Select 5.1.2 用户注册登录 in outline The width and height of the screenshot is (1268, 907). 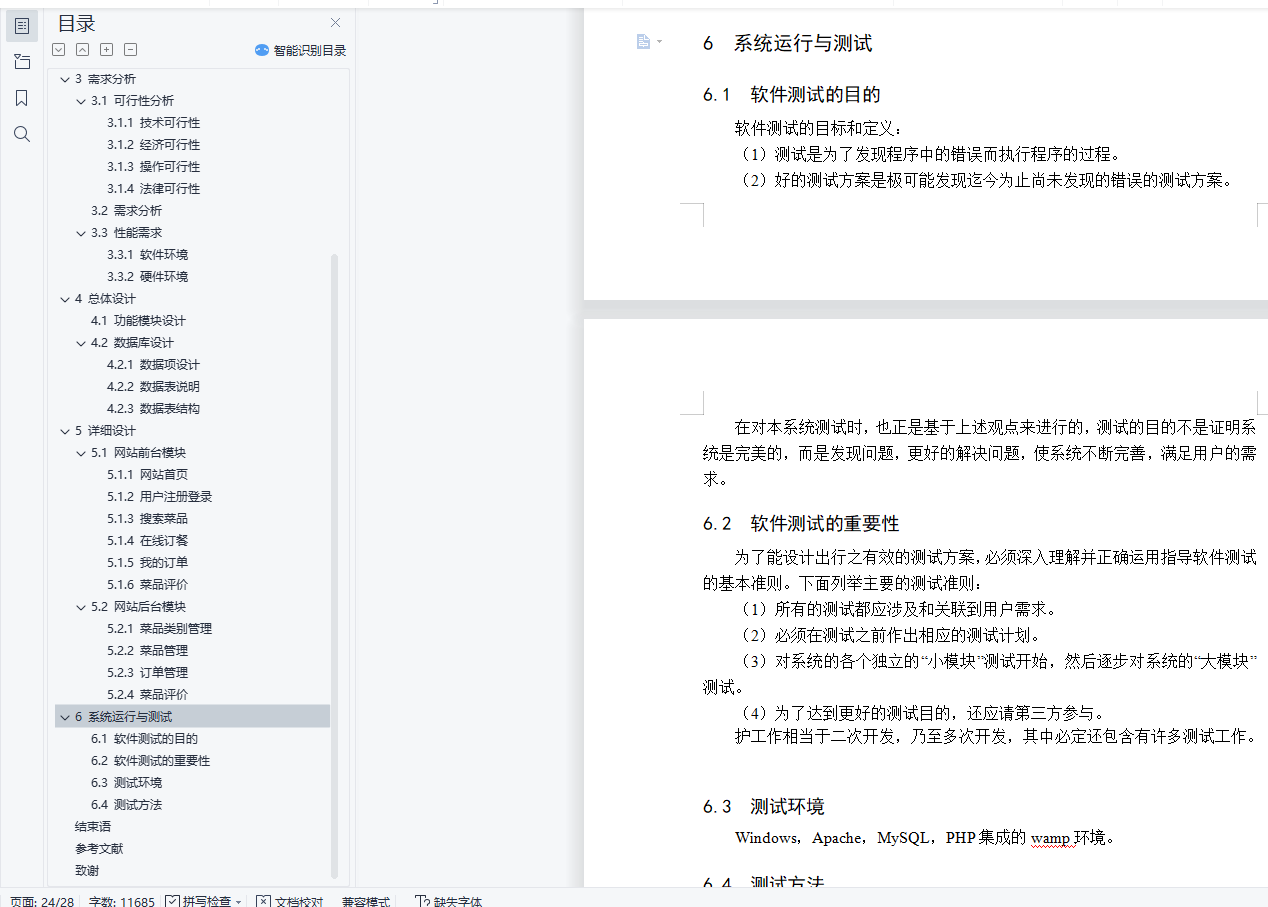click(159, 497)
